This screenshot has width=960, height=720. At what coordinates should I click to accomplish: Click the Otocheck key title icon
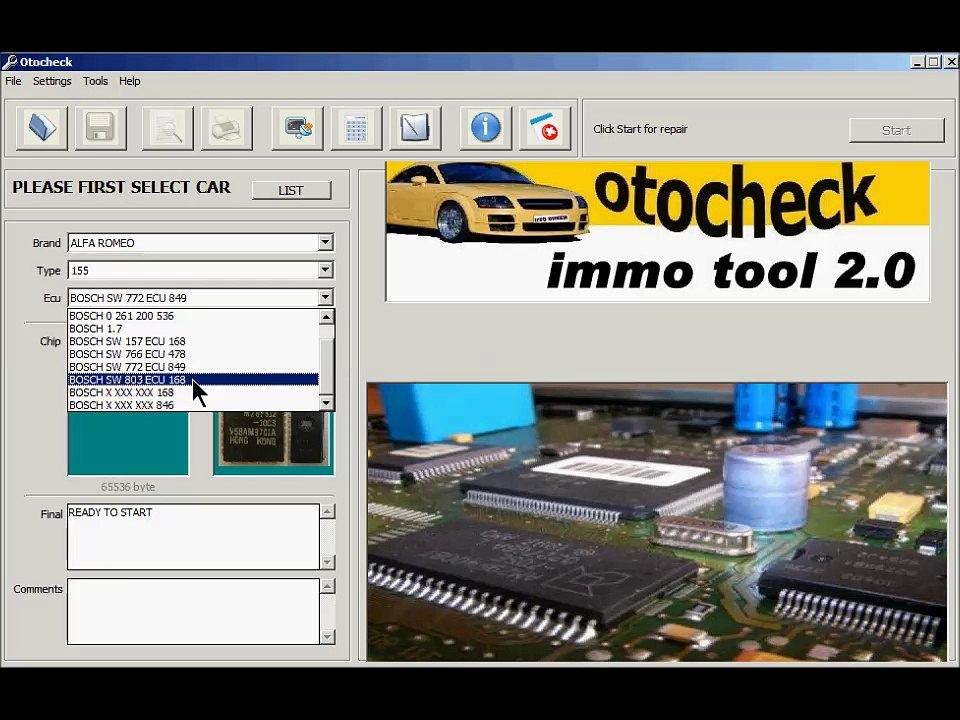pos(10,62)
